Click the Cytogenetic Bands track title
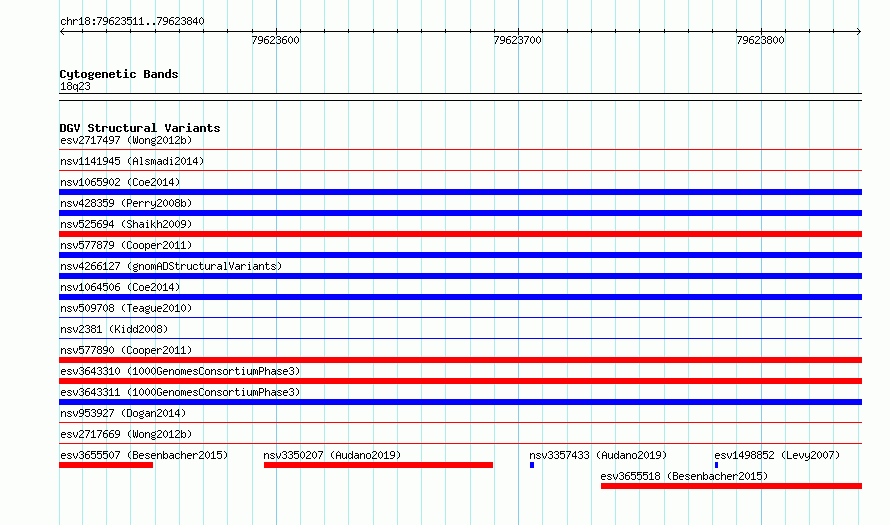Screen dimensions: 890x525 [x=119, y=74]
